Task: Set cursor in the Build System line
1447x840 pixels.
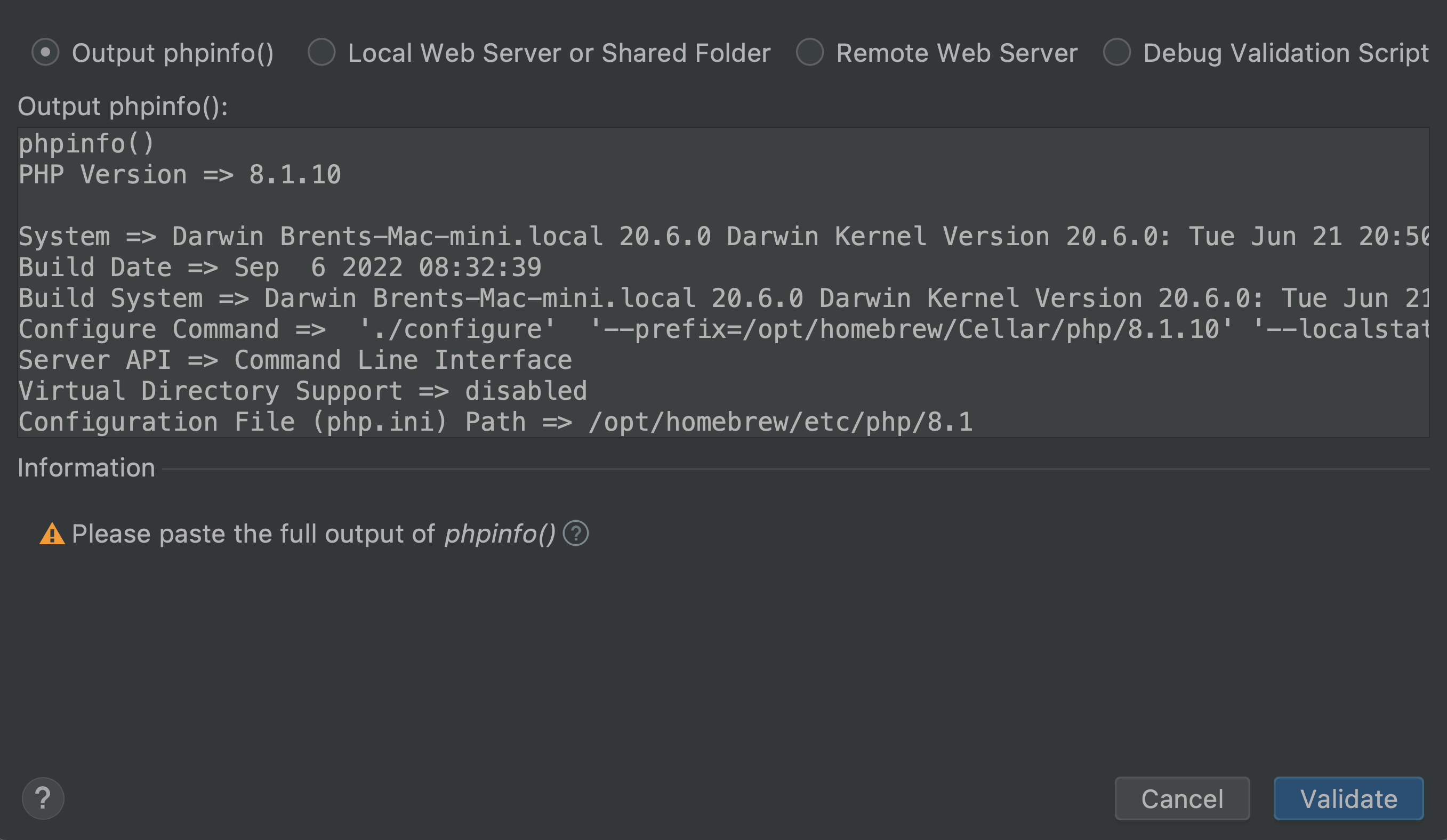Action: (x=723, y=298)
